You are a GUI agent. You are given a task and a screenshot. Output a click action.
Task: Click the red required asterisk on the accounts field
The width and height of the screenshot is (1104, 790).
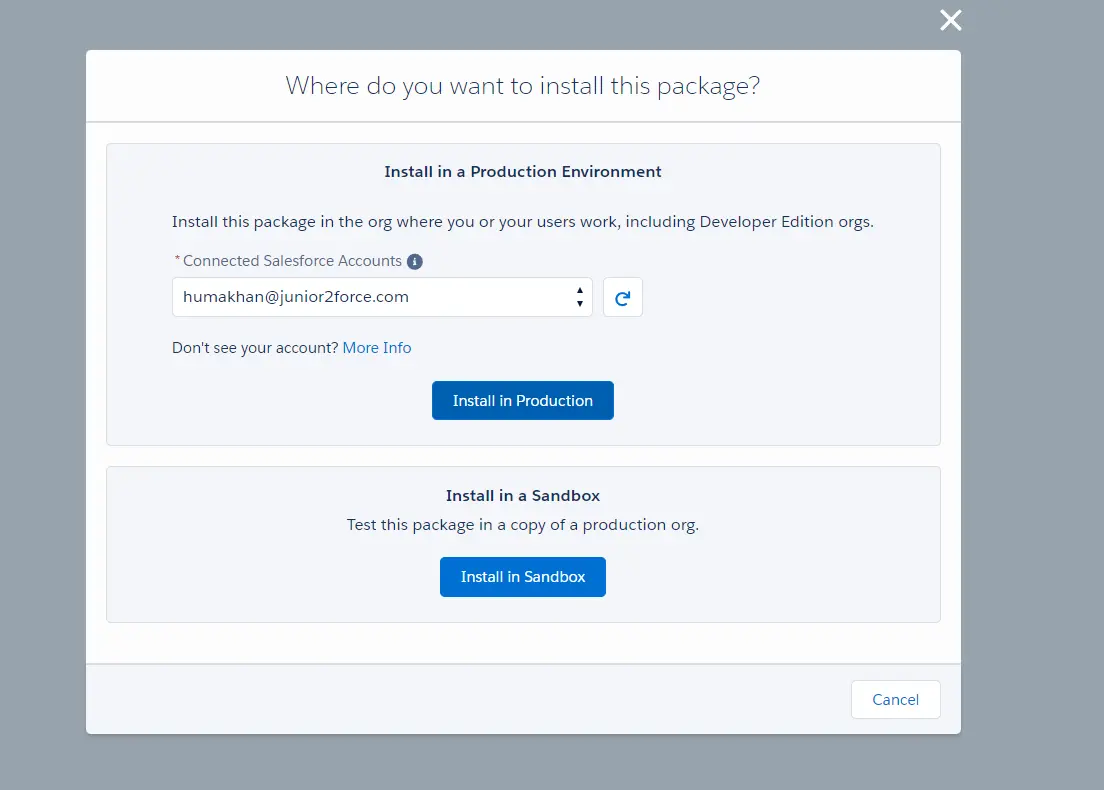point(177,261)
